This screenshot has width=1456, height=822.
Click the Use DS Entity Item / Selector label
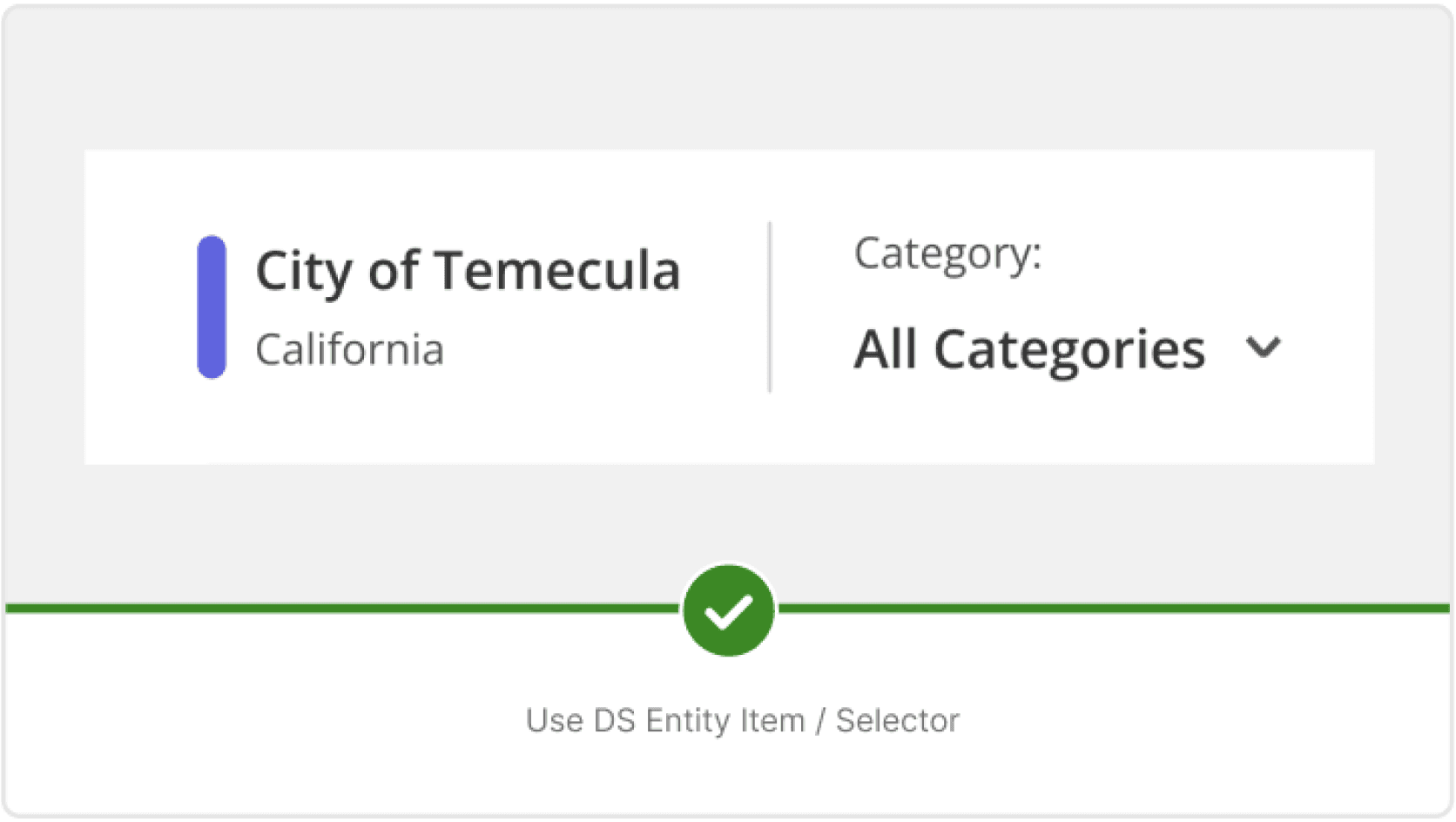click(x=742, y=719)
